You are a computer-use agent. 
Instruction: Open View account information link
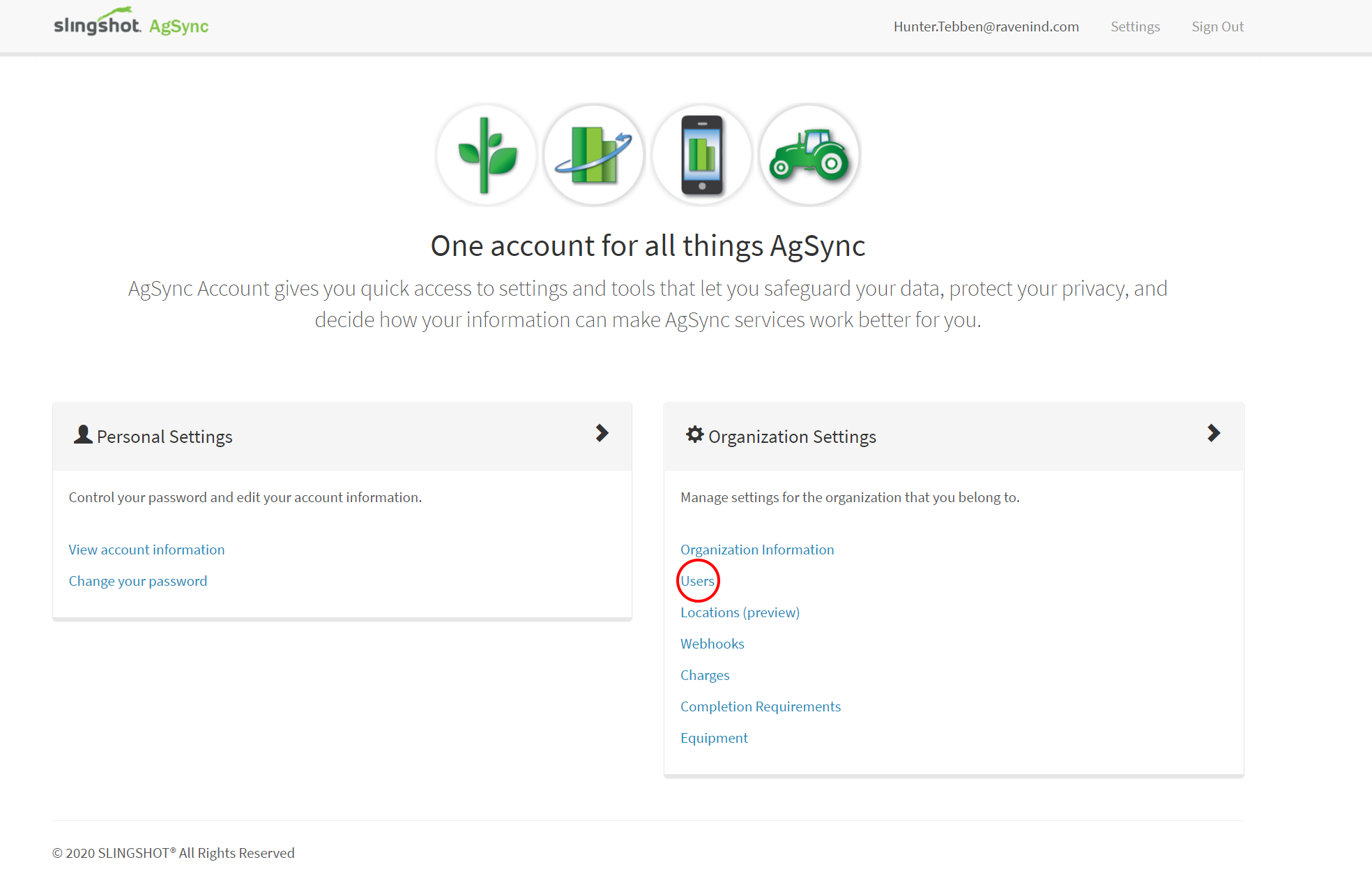[146, 550]
